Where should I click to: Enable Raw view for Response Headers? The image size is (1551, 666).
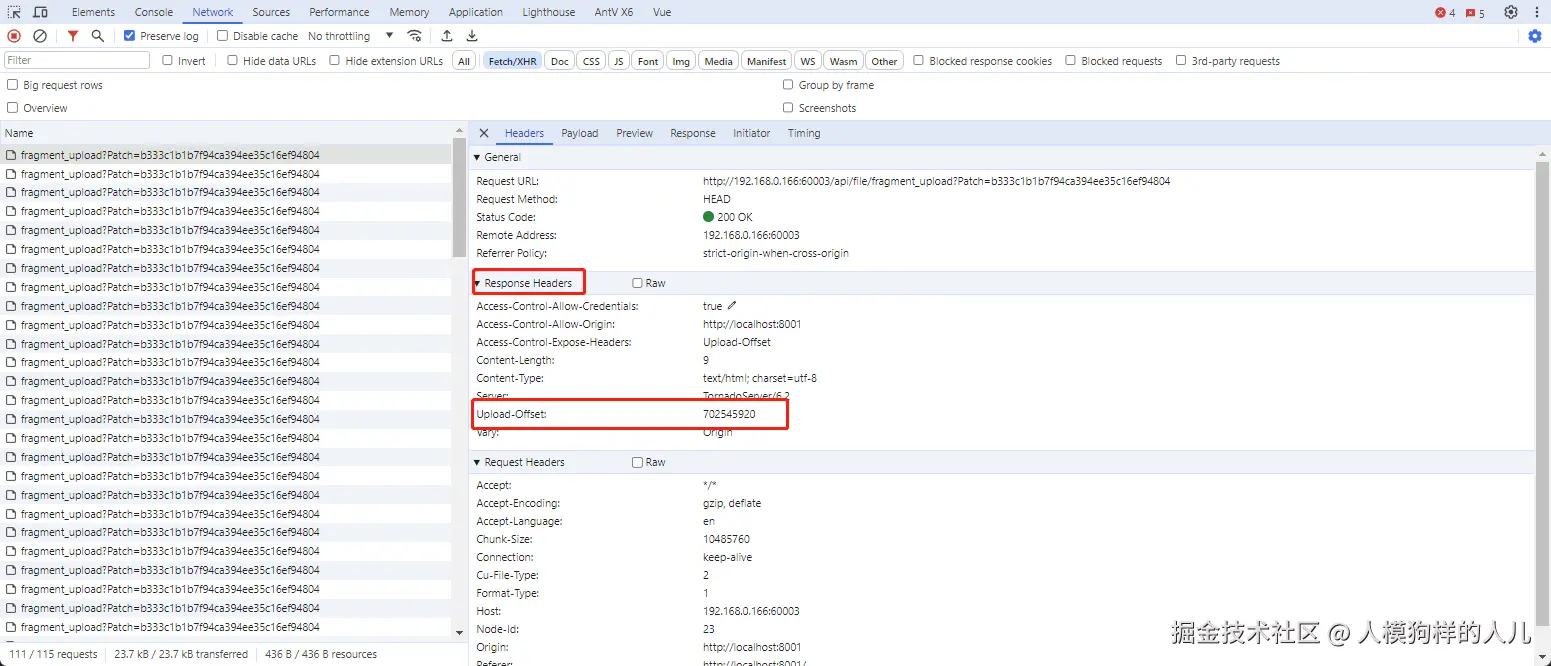(x=638, y=283)
